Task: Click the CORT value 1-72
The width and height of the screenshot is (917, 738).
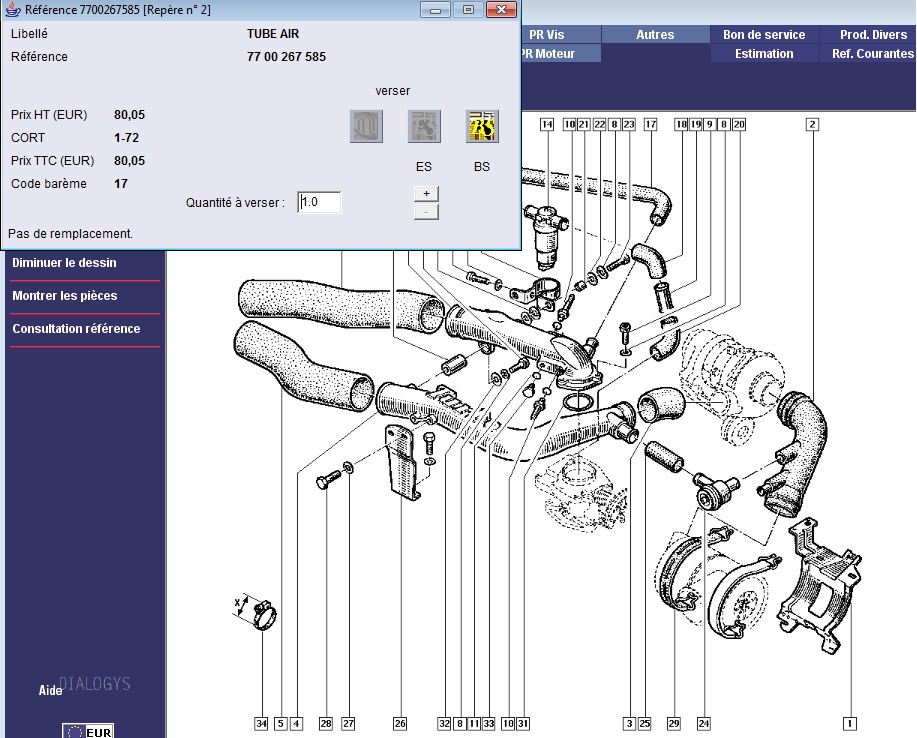Action: 126,137
